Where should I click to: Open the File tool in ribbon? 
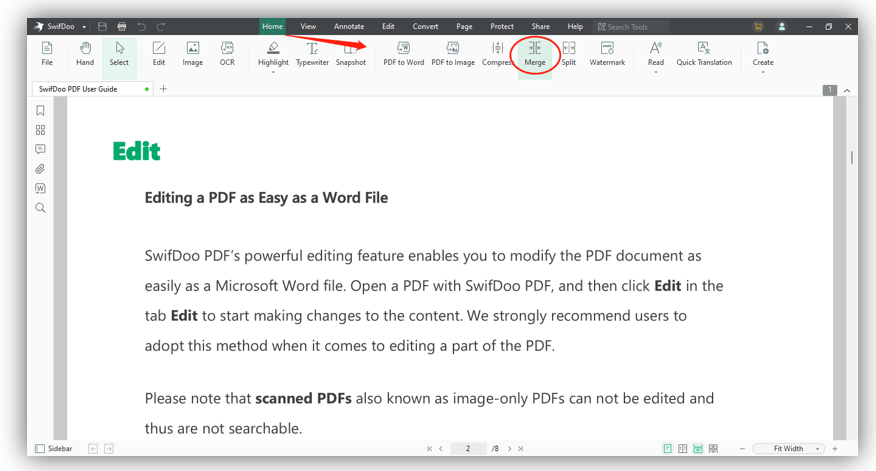tap(47, 54)
